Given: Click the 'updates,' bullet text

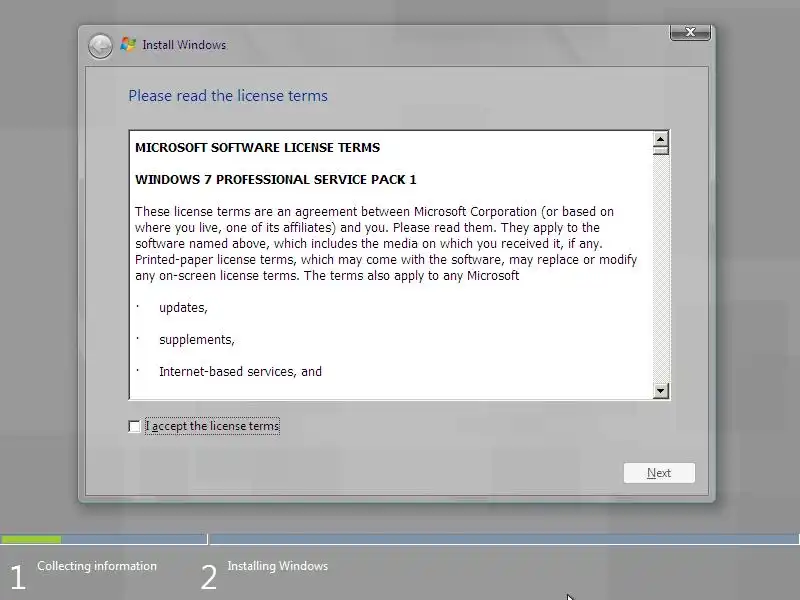Looking at the screenshot, I should tap(183, 308).
